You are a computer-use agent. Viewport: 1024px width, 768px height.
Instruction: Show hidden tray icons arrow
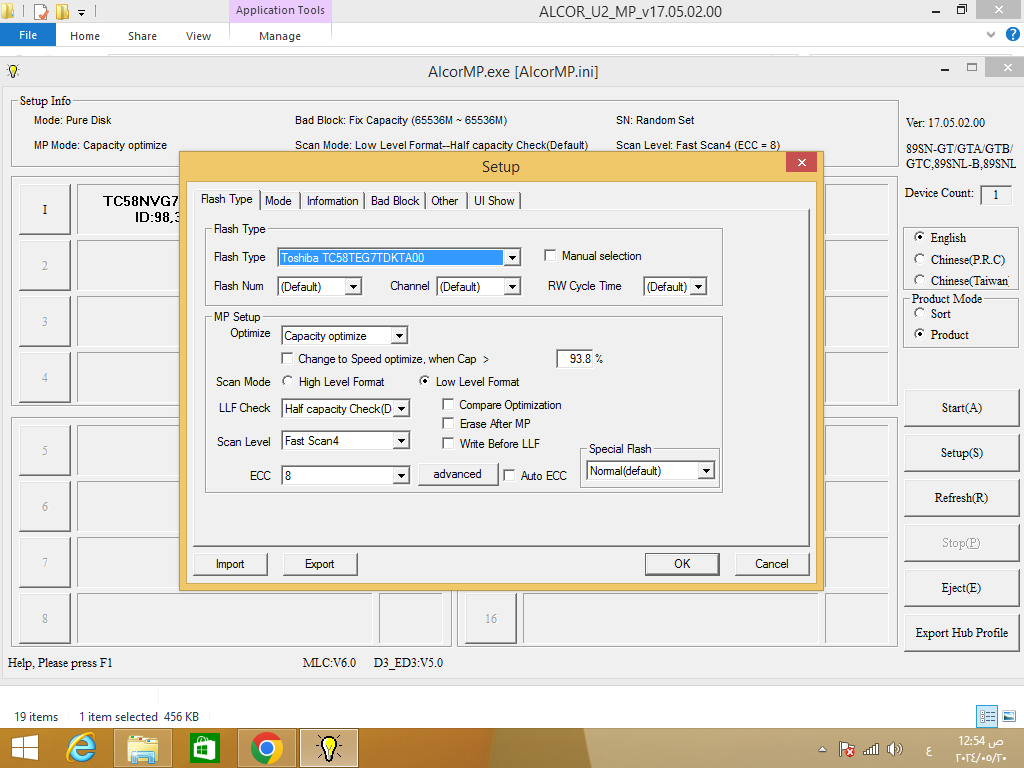(x=822, y=749)
